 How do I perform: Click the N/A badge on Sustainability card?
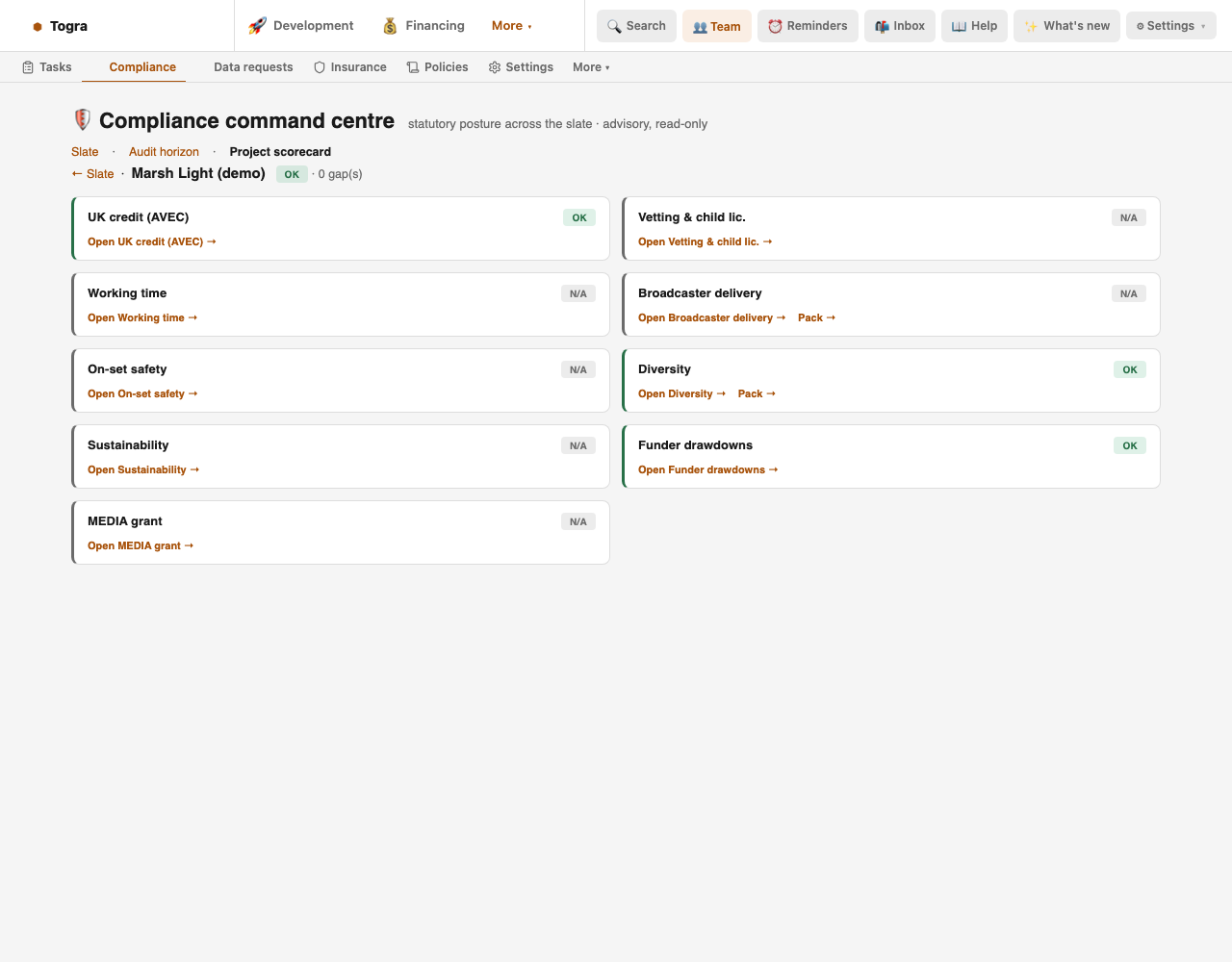tap(578, 445)
